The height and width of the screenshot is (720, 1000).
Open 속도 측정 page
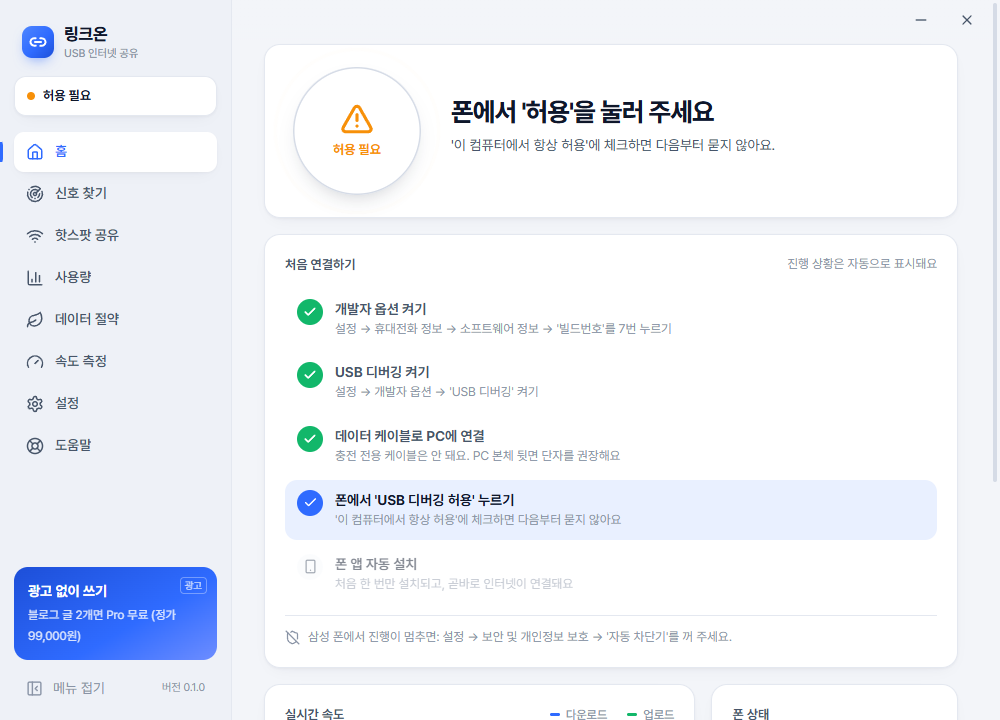click(115, 362)
